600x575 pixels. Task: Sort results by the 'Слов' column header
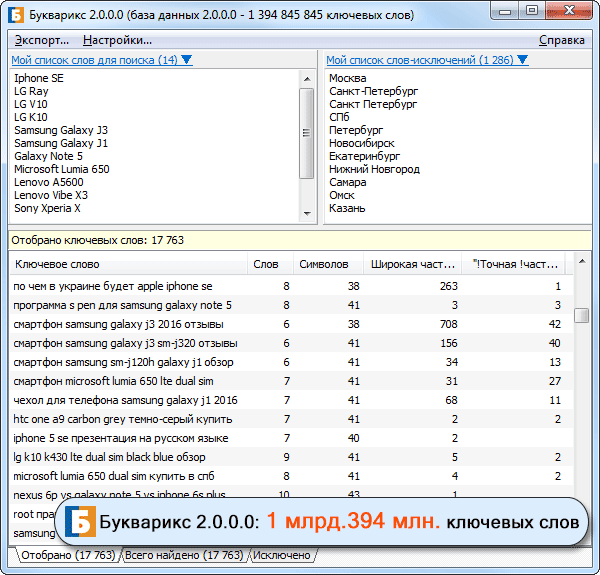(266, 264)
